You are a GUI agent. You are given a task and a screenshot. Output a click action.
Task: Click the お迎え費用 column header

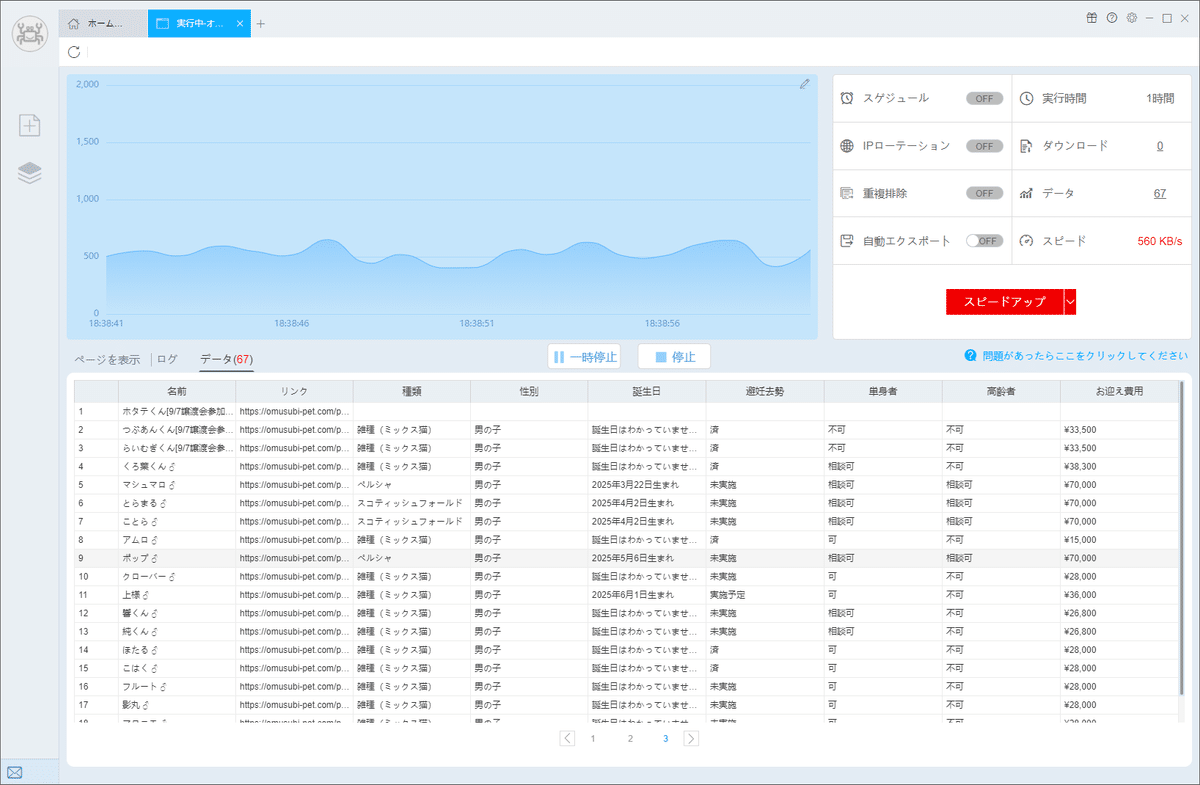coord(1118,391)
